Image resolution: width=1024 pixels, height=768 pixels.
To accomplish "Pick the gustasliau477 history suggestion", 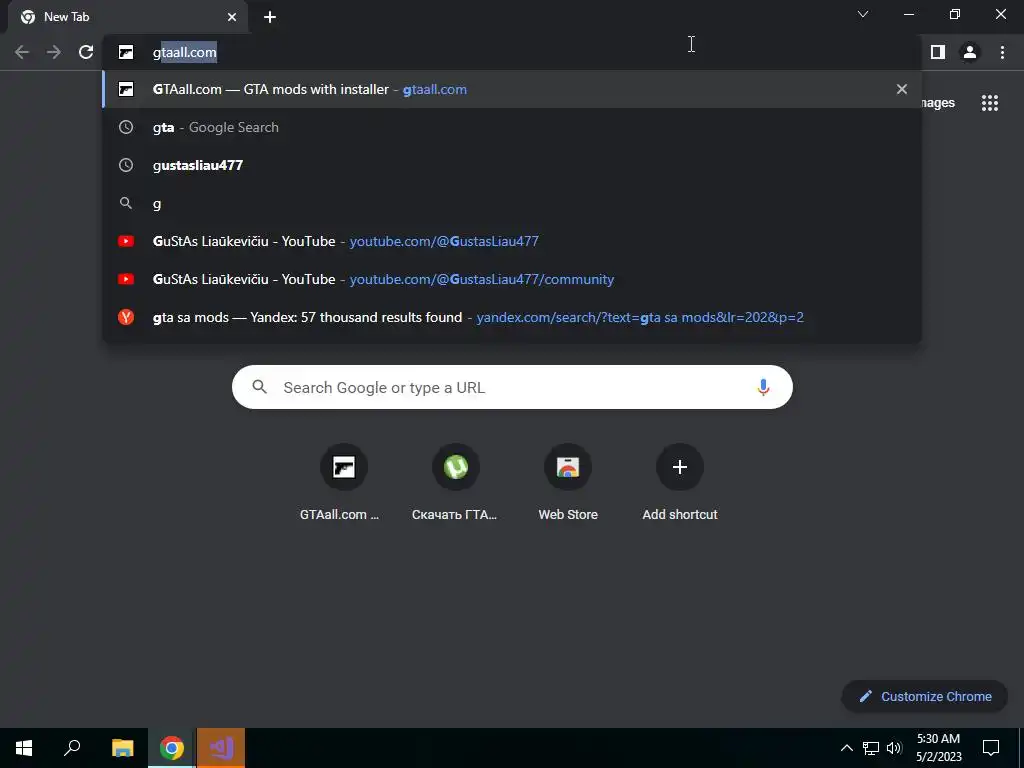I will [511, 165].
